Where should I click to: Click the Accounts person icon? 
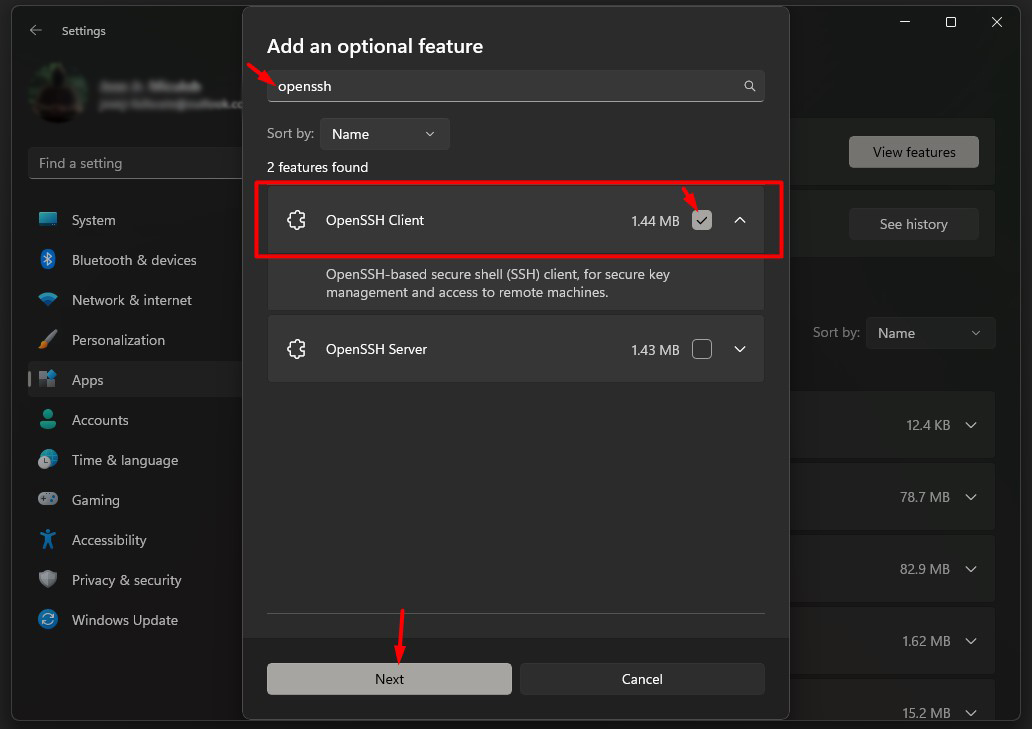[47, 419]
